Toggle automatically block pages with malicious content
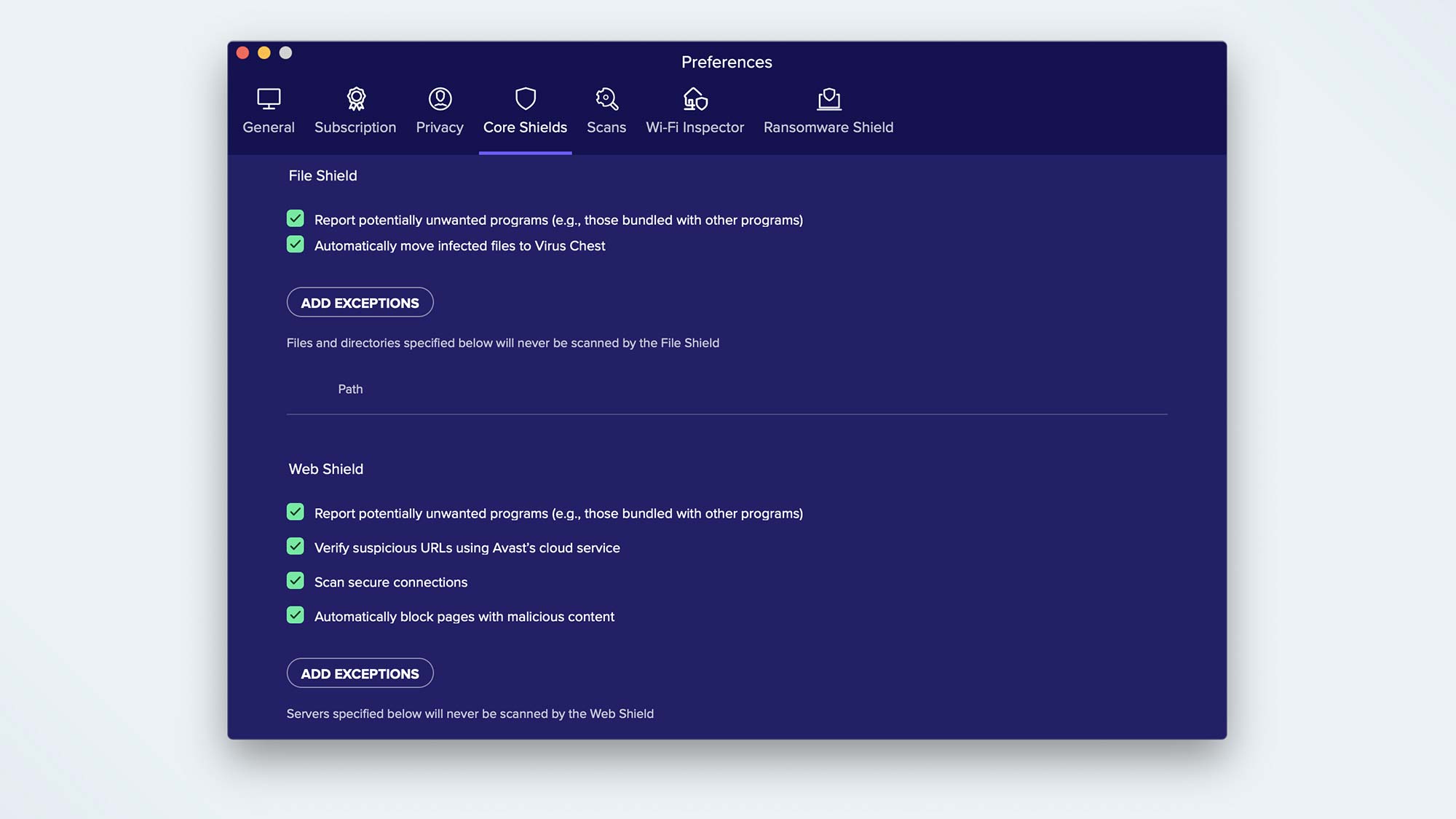 click(x=295, y=615)
